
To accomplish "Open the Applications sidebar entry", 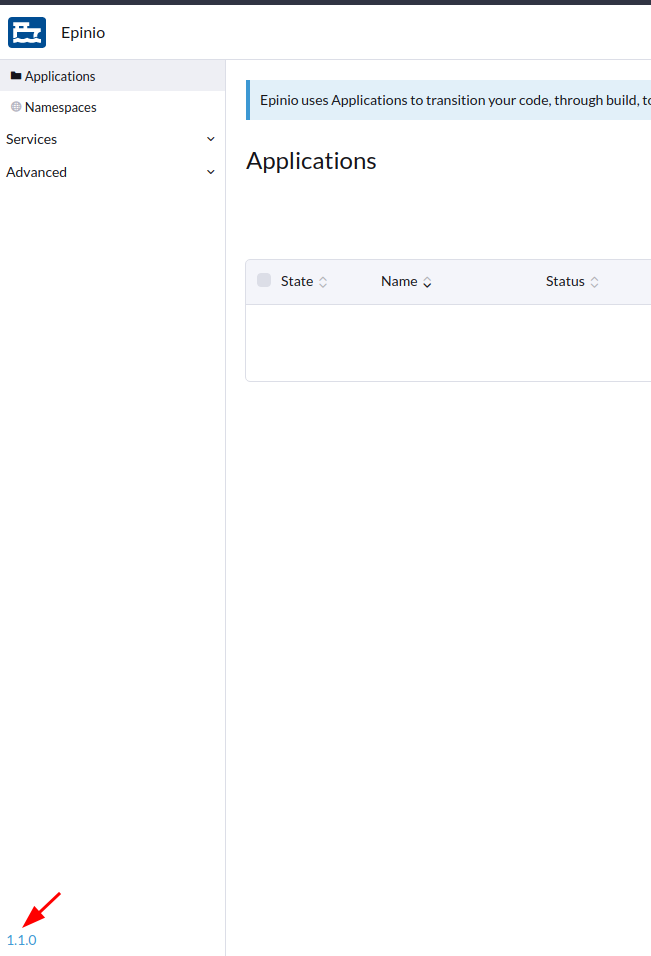I will point(60,75).
